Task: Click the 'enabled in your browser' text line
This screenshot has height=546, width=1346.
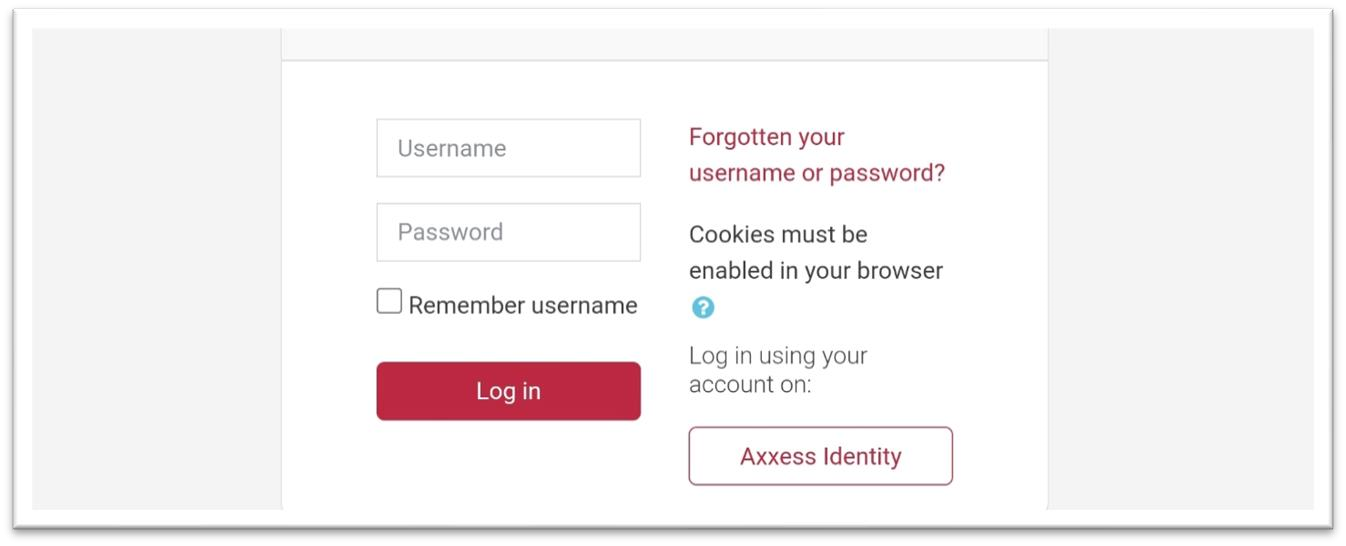Action: click(816, 271)
